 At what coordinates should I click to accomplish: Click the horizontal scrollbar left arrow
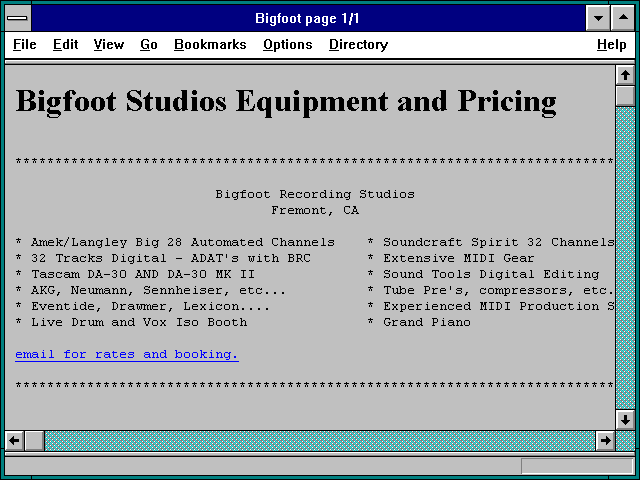(14, 440)
